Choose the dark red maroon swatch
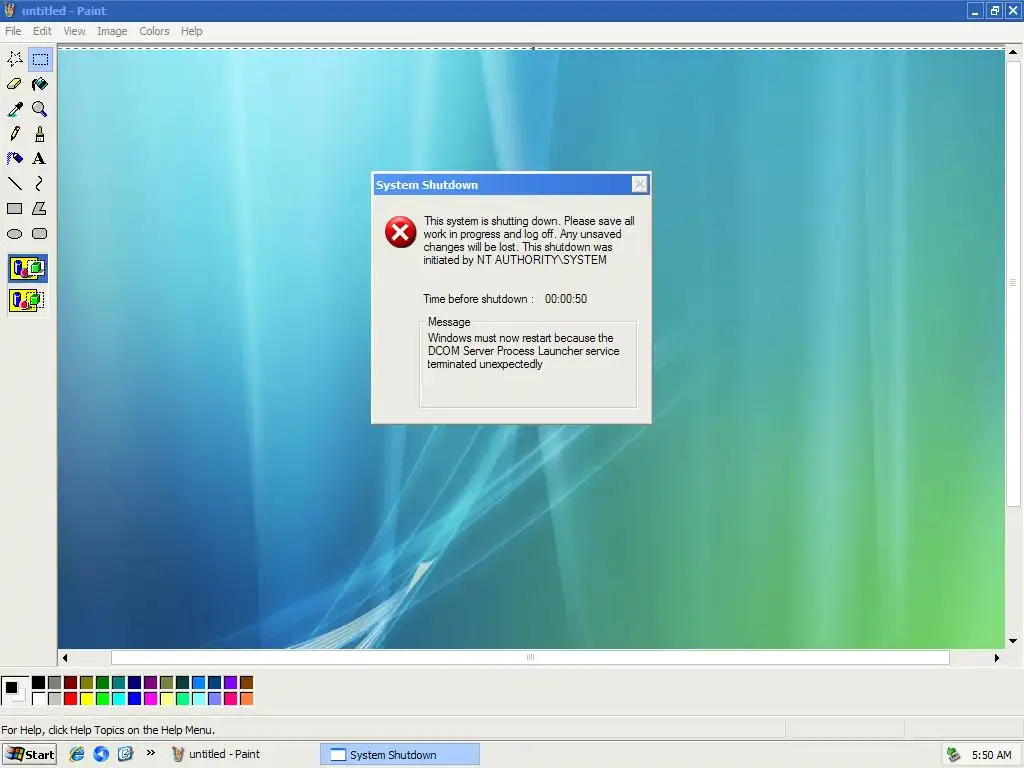 pos(71,682)
